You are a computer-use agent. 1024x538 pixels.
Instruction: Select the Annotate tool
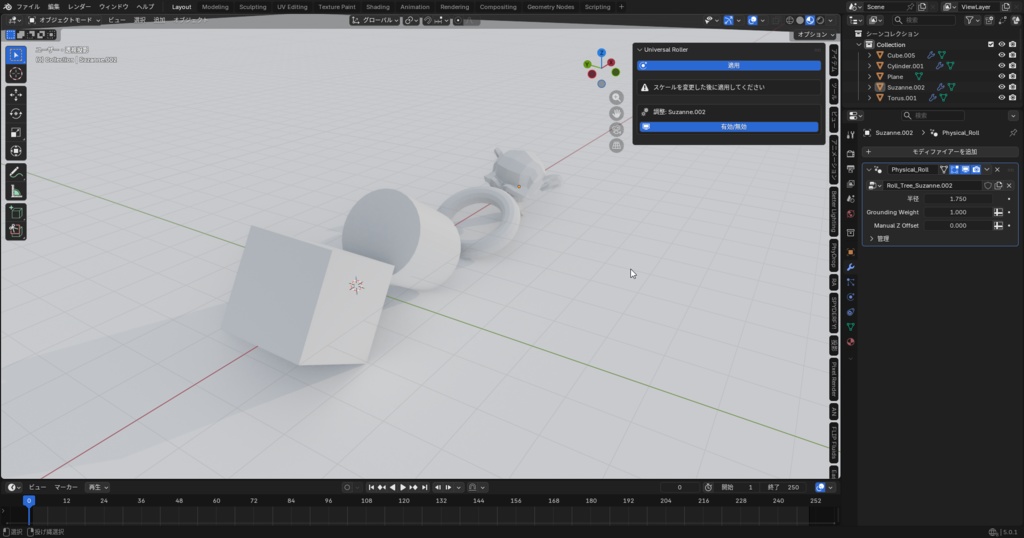[x=16, y=172]
